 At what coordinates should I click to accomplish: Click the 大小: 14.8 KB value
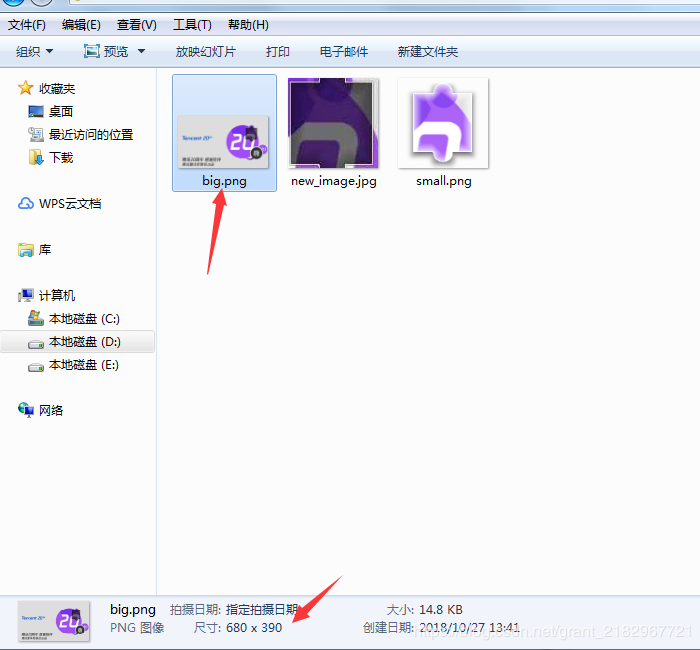pyautogui.click(x=441, y=609)
